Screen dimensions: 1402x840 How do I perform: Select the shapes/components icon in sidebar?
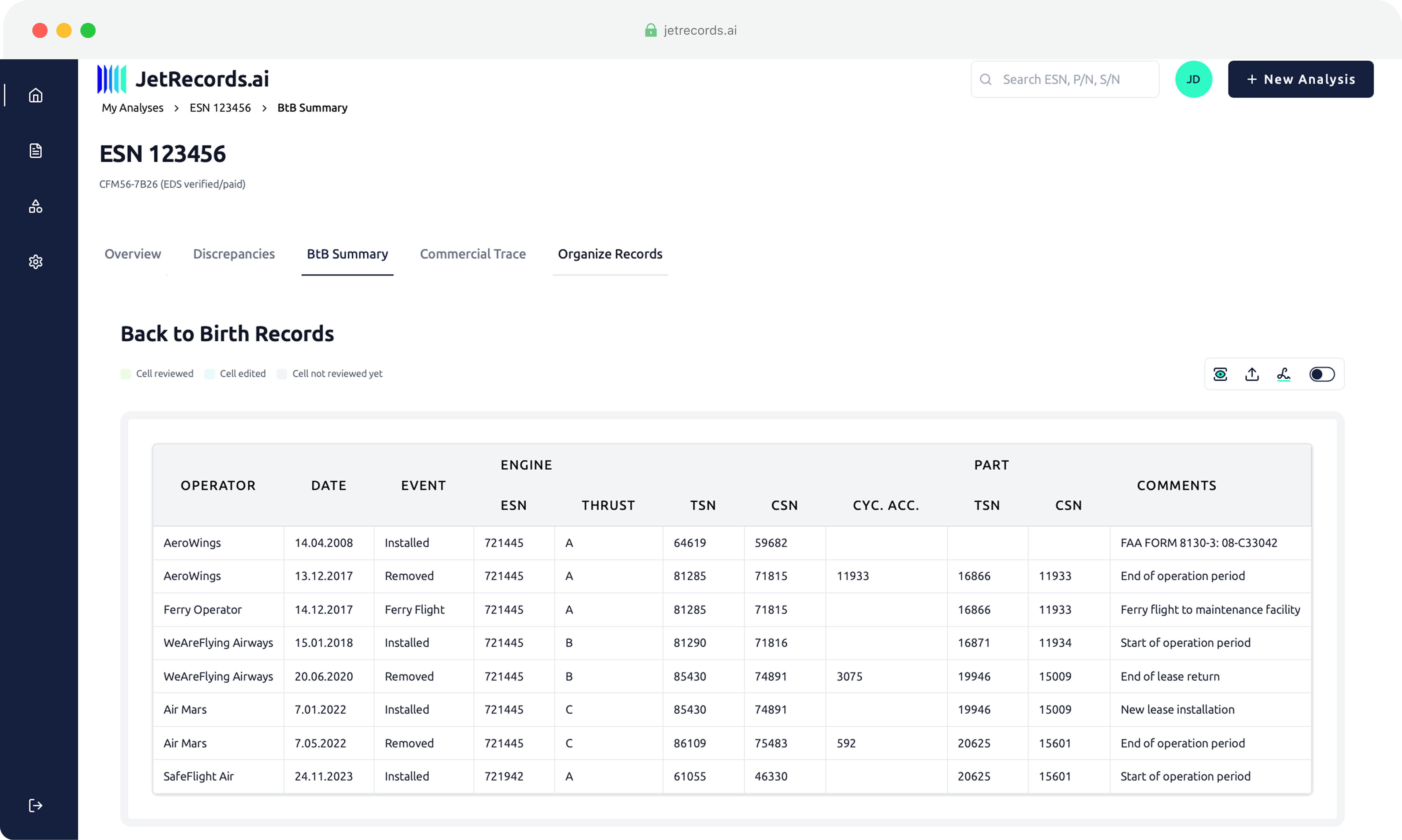[x=35, y=206]
